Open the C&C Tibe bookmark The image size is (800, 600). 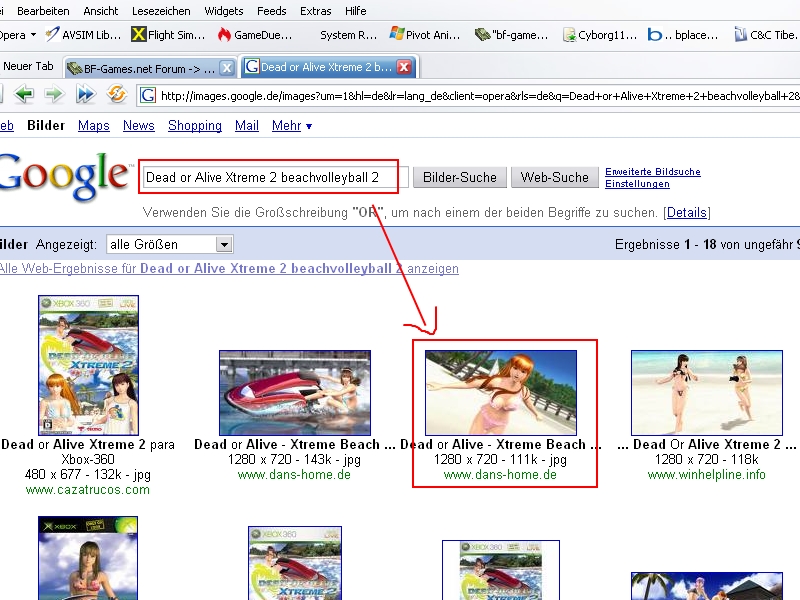click(766, 35)
